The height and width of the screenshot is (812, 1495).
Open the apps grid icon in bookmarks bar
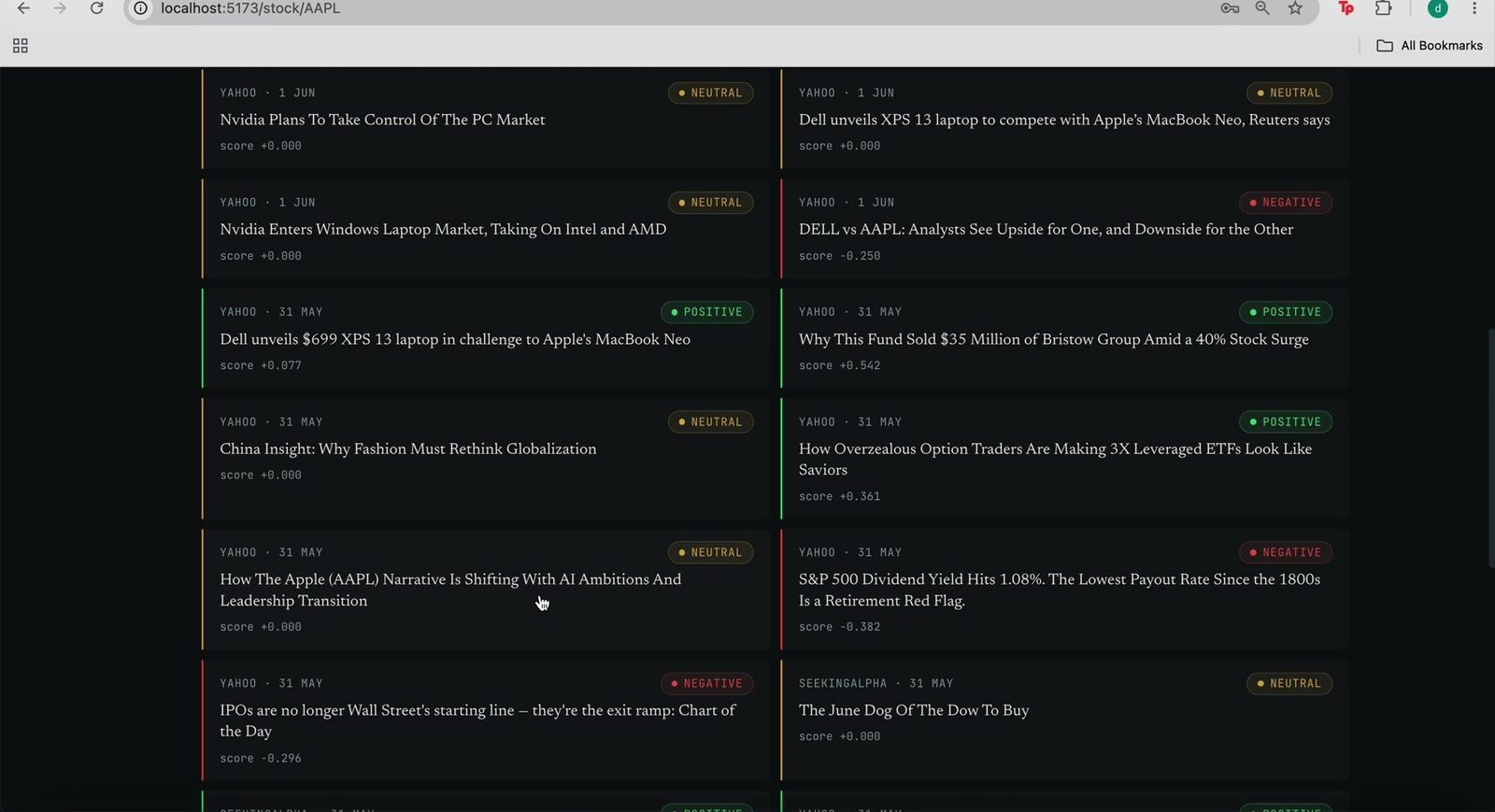21,46
